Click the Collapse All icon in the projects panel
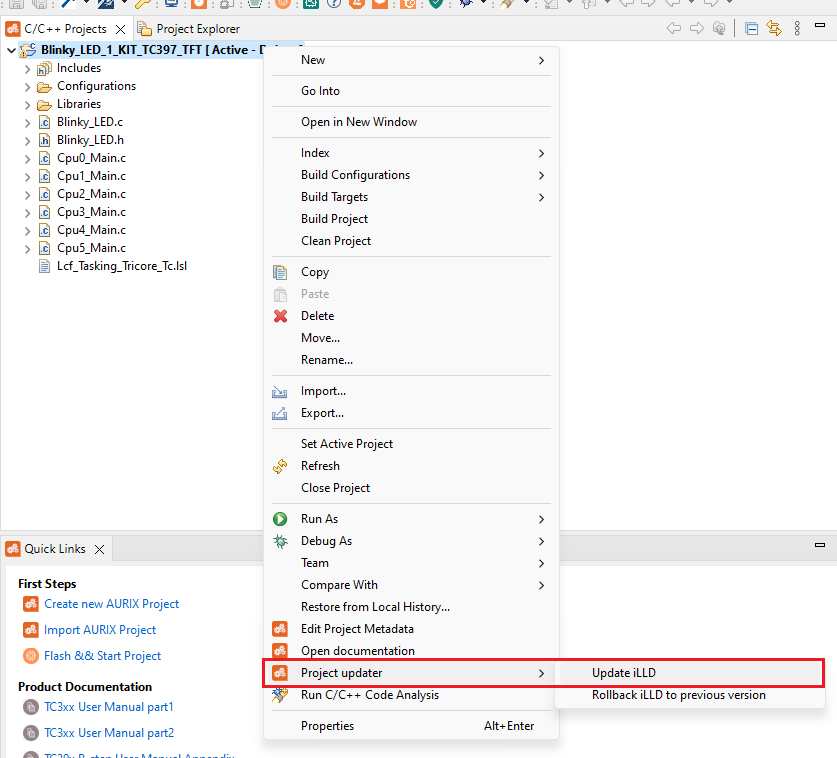This screenshot has height=758, width=837. pyautogui.click(x=752, y=29)
